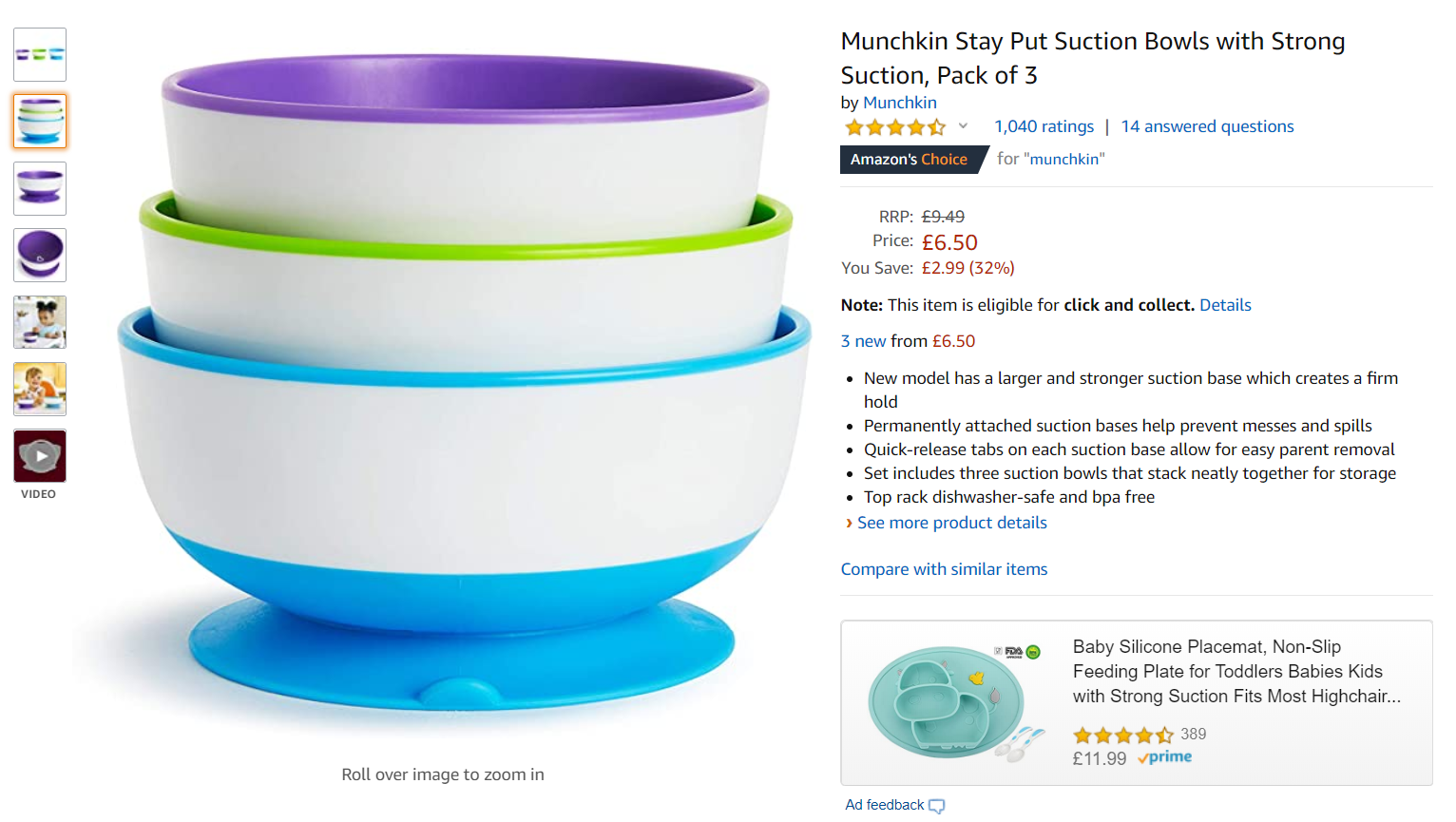Click Compare with similar items
Viewport: 1456px width, 822px height.
[x=944, y=569]
